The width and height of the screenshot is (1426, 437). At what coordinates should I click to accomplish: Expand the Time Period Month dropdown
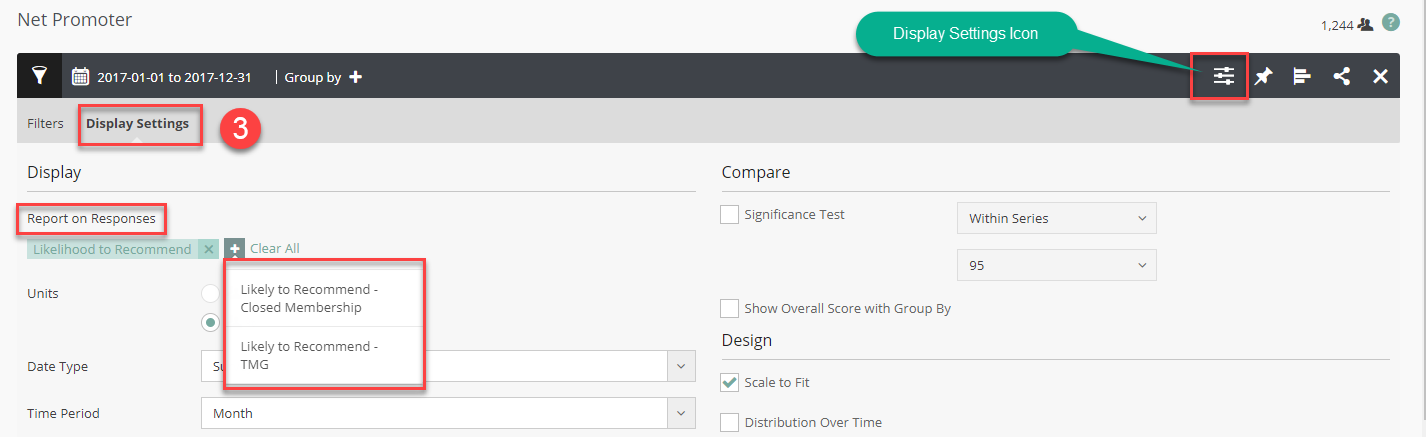point(447,413)
